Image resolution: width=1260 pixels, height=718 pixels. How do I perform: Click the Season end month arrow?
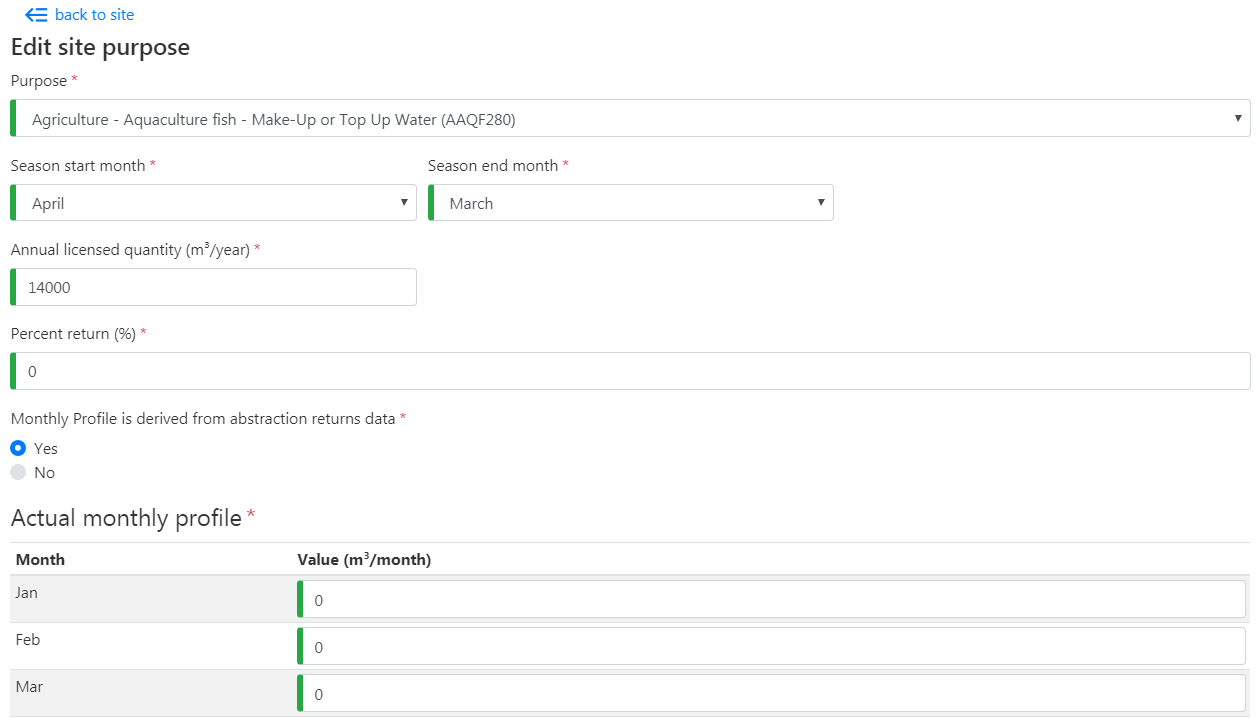point(821,203)
